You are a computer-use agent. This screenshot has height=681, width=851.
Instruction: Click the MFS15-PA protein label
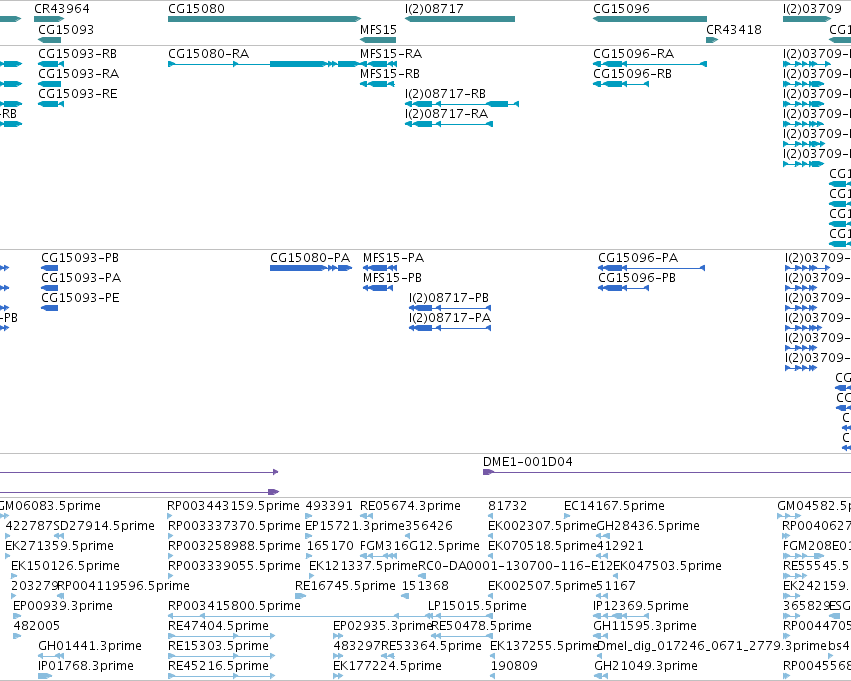pos(393,258)
